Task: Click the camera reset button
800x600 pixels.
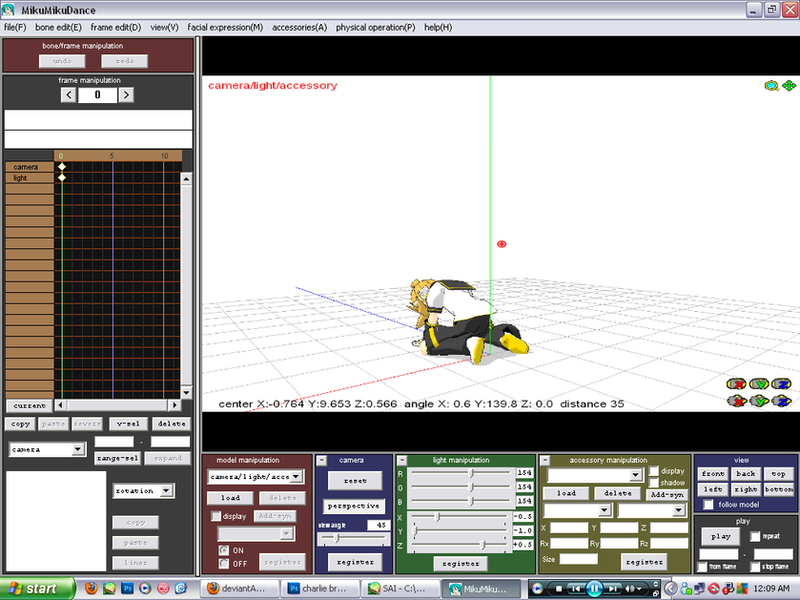Action: coord(355,481)
